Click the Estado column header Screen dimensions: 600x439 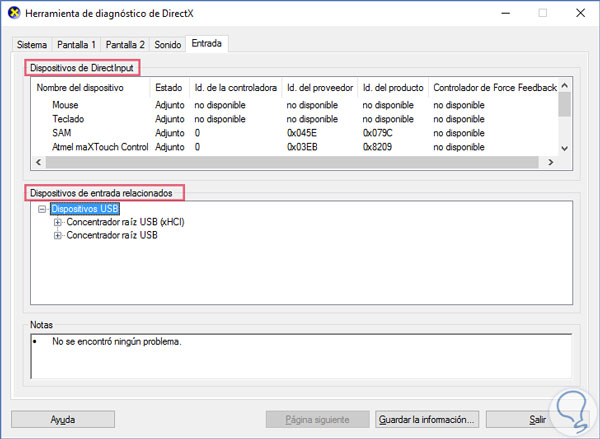[170, 88]
